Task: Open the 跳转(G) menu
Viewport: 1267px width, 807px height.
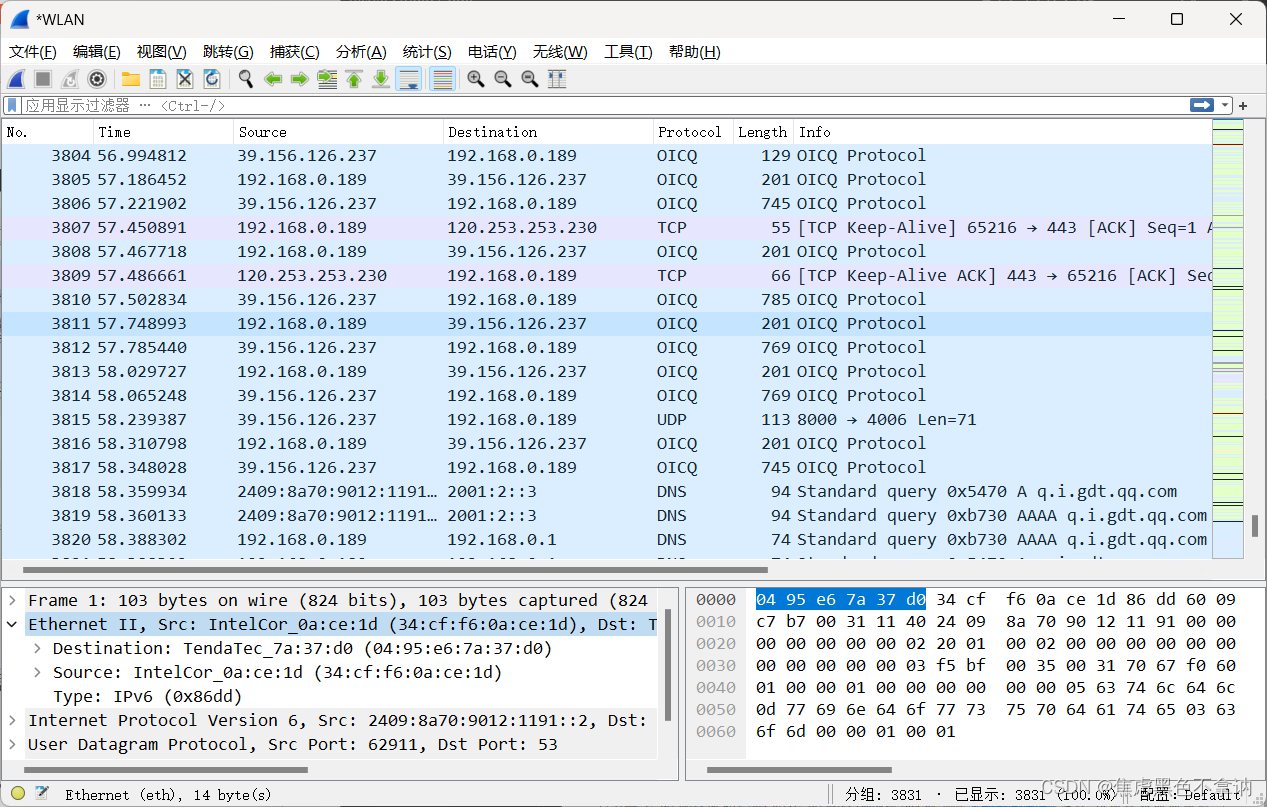Action: pos(228,52)
